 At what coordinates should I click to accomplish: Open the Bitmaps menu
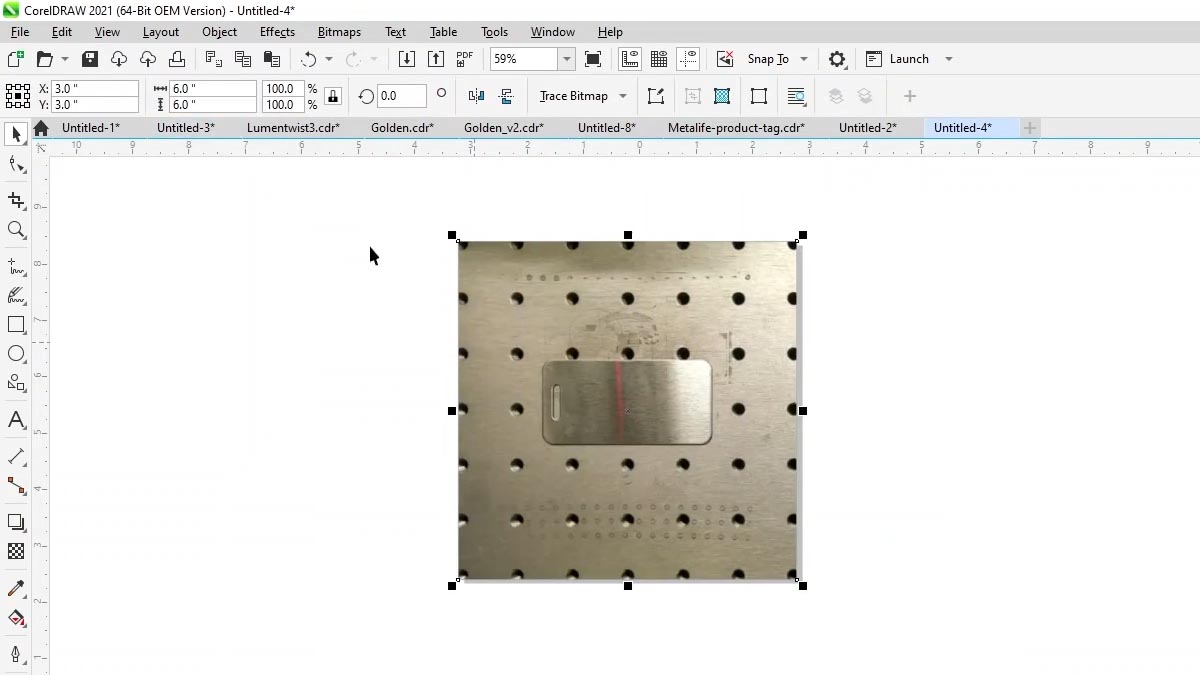point(339,31)
